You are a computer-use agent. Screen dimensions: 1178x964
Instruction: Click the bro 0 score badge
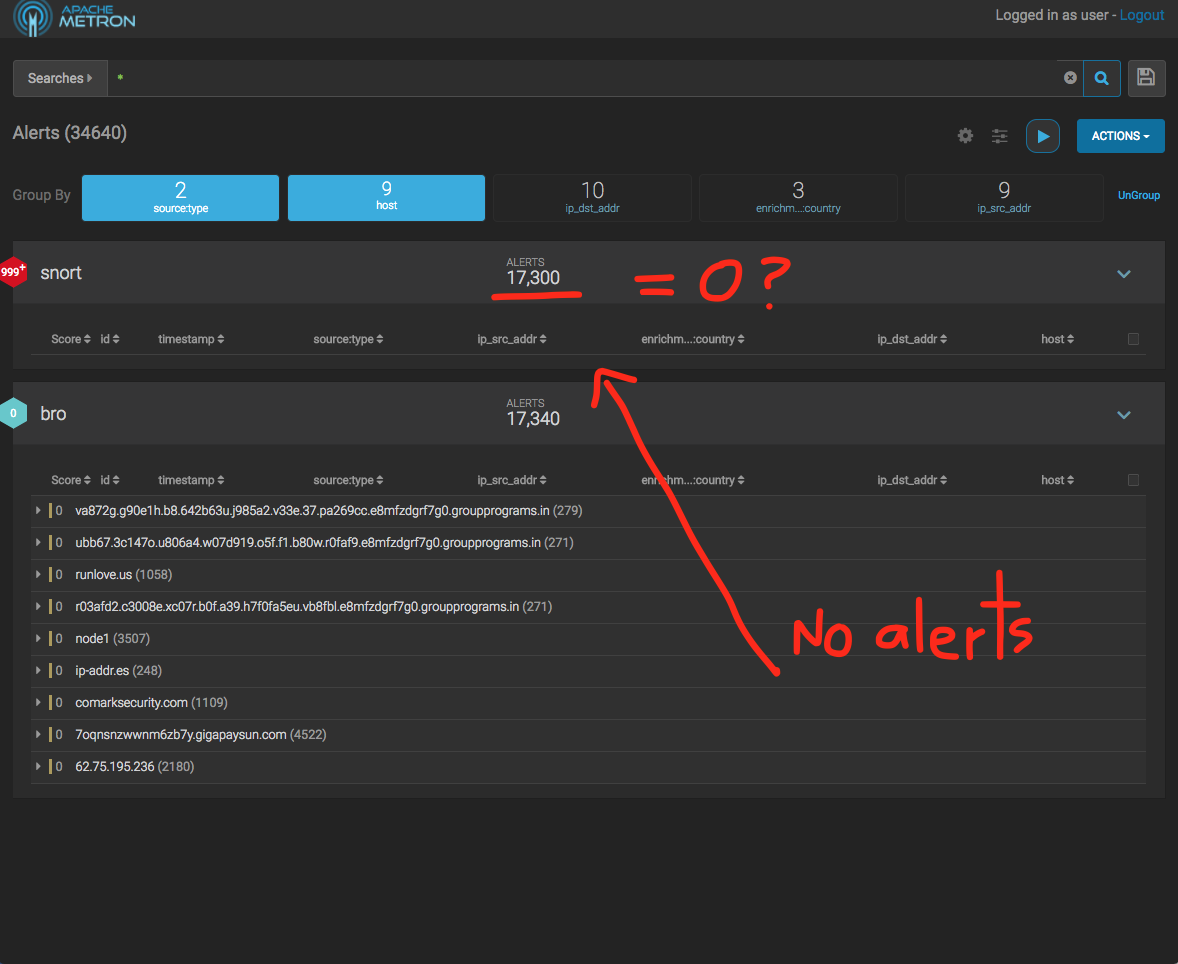pyautogui.click(x=13, y=413)
